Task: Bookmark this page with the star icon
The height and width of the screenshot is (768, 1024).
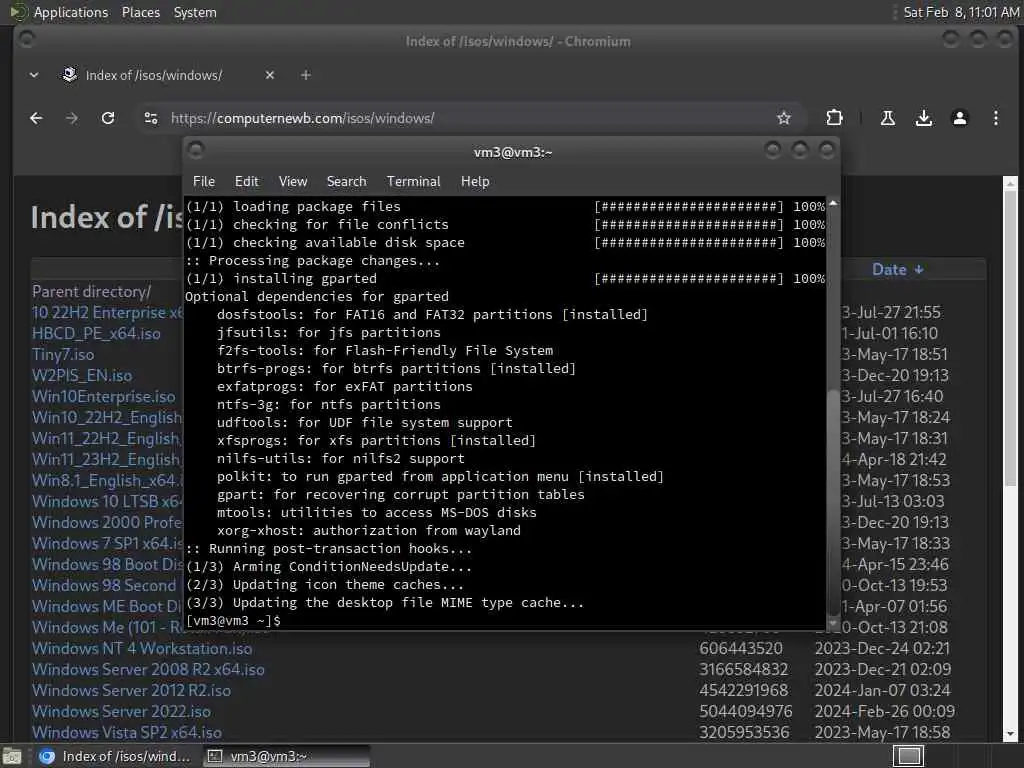Action: click(x=784, y=118)
